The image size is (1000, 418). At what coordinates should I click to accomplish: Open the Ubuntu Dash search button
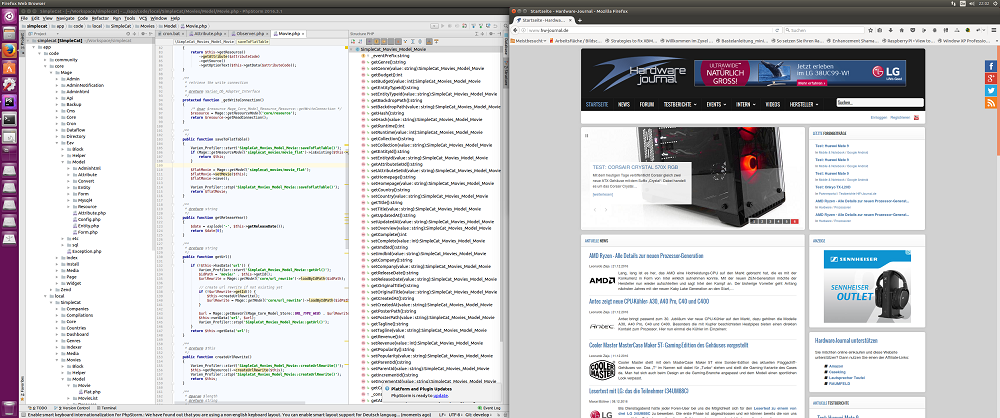(10, 16)
